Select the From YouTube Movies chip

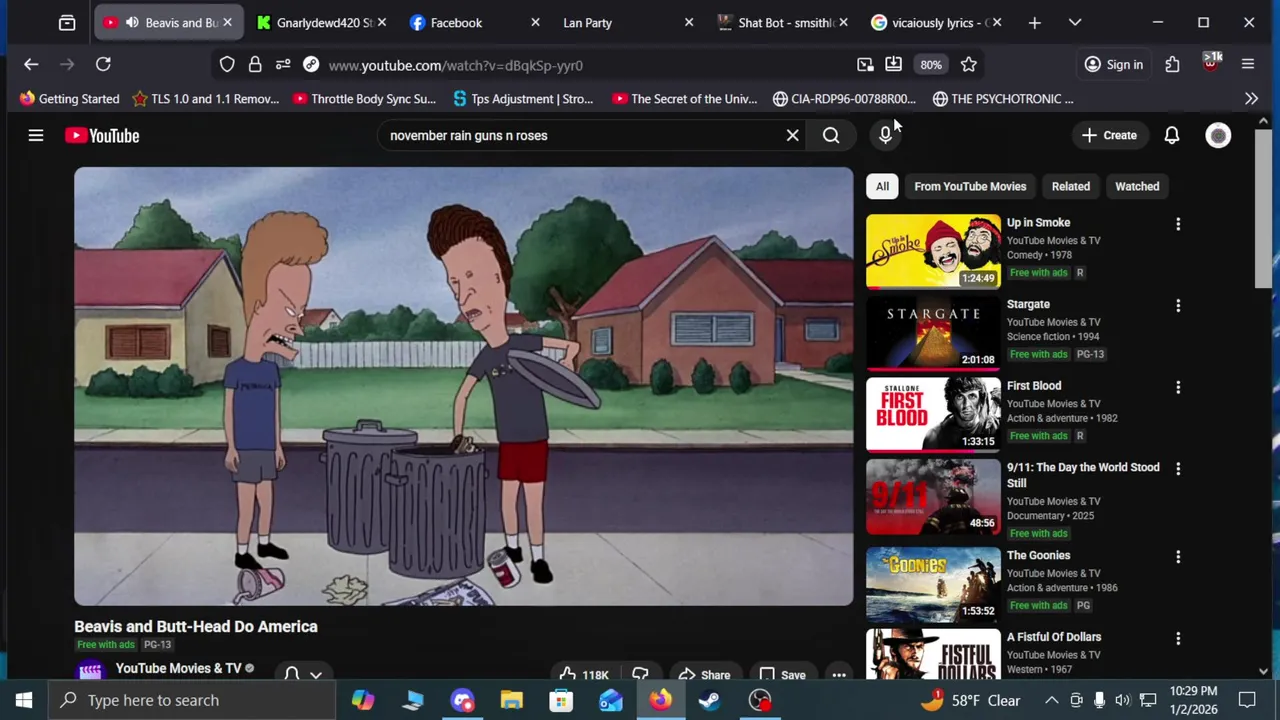click(970, 186)
